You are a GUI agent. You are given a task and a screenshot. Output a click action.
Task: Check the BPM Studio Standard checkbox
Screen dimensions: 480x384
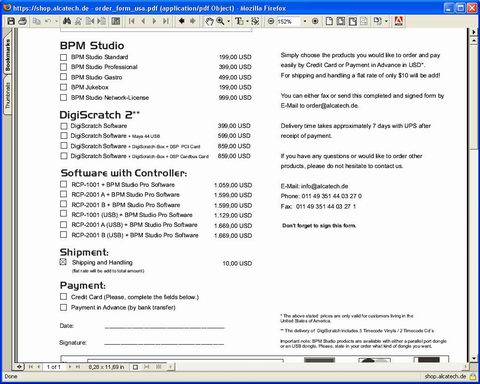(63, 57)
